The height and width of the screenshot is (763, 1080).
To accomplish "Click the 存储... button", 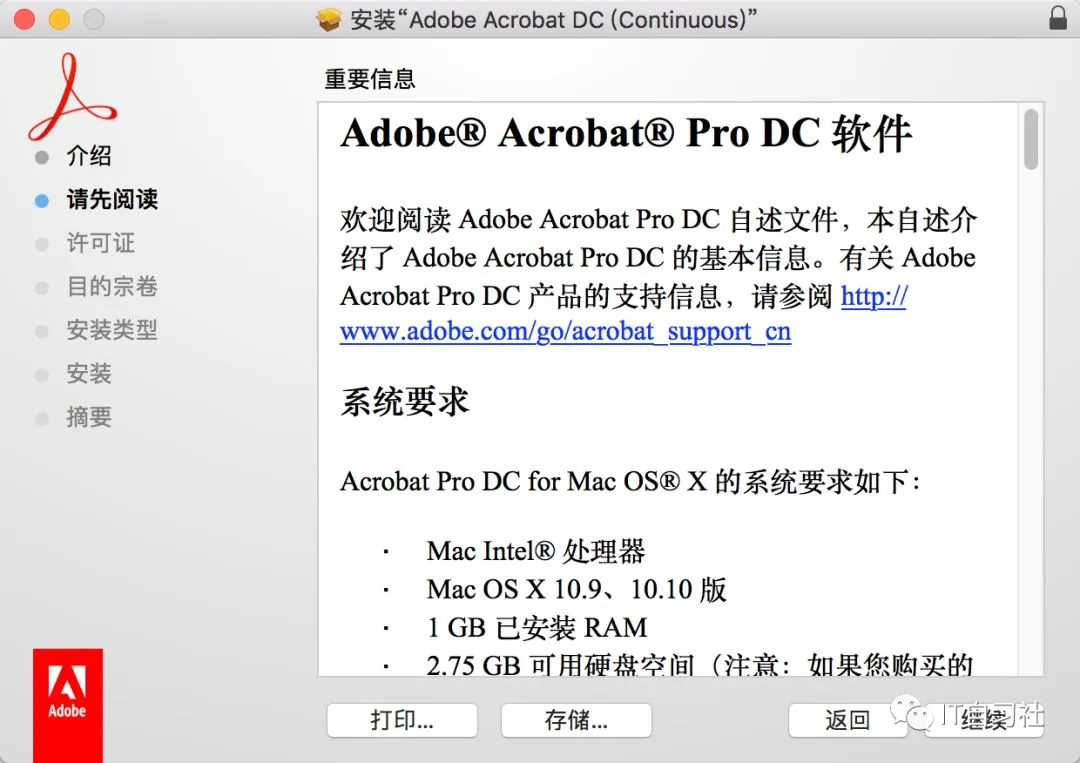I will coord(577,720).
